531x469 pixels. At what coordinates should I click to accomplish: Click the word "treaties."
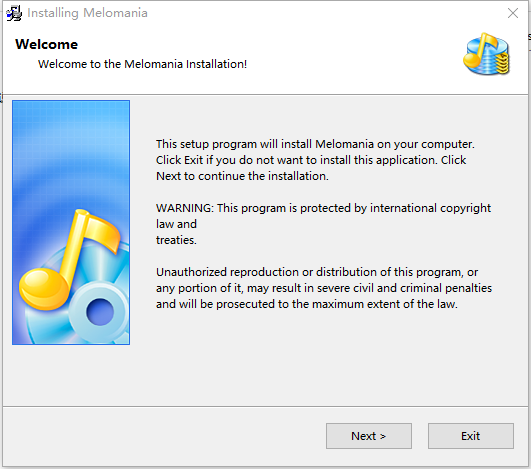(176, 240)
